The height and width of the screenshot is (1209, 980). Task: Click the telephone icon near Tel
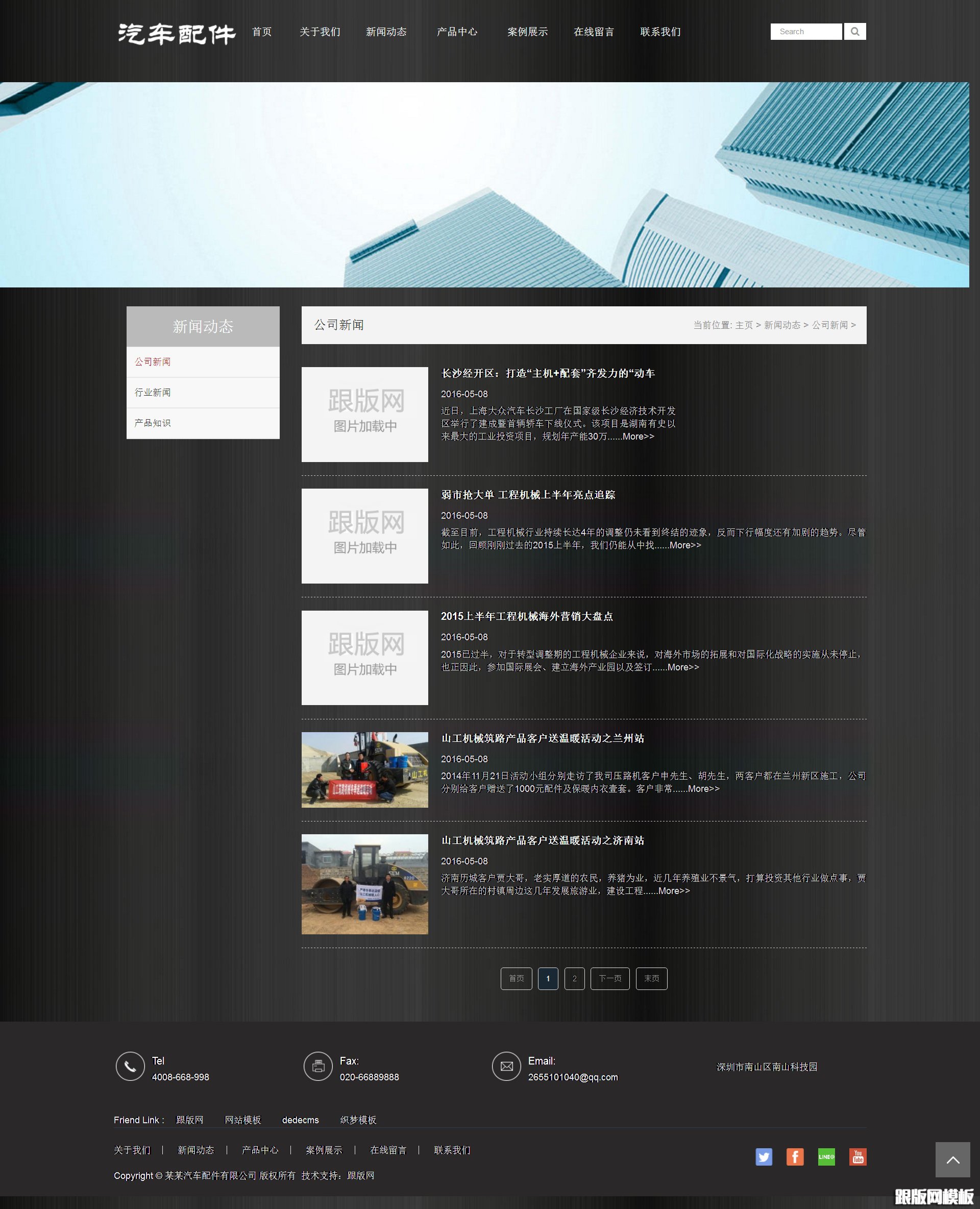coord(130,1066)
